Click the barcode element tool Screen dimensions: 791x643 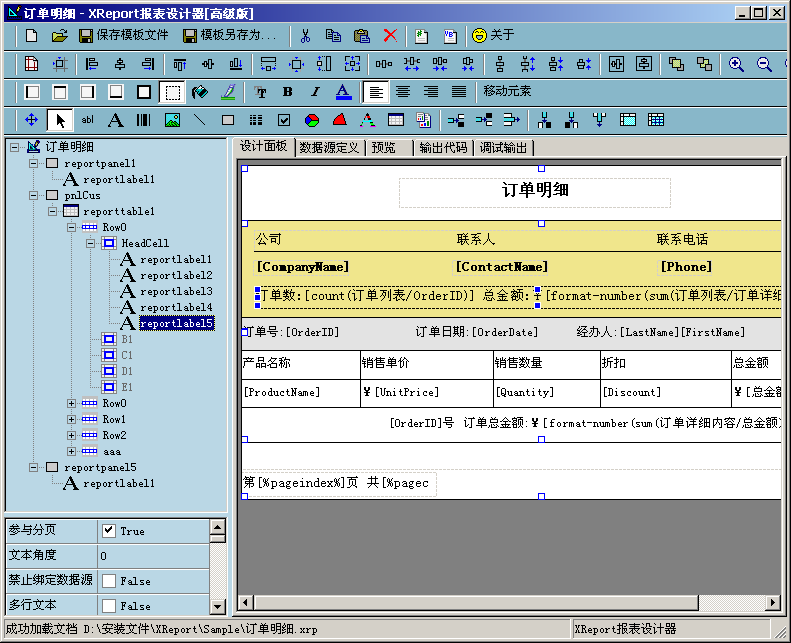(x=144, y=120)
